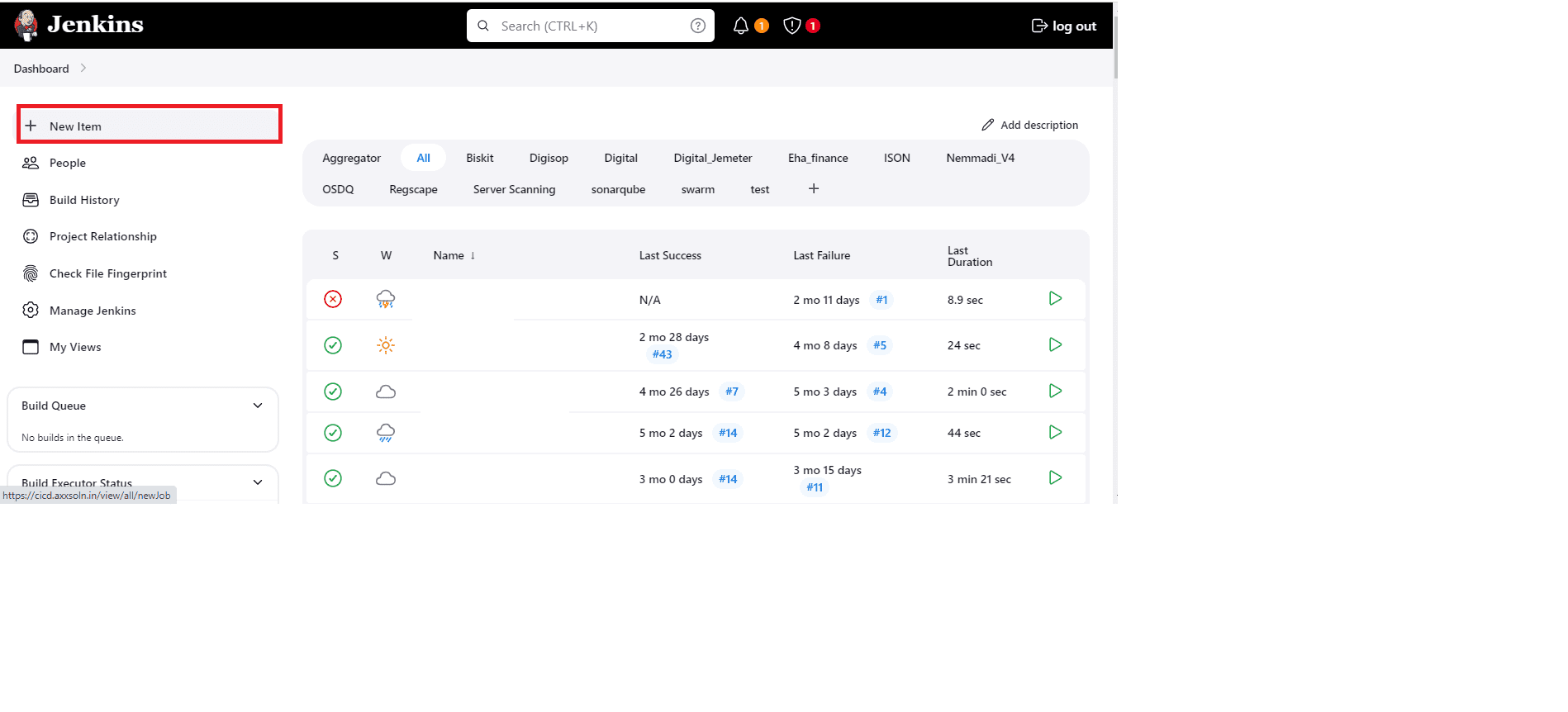
Task: Click the log out link
Action: pos(1064,26)
